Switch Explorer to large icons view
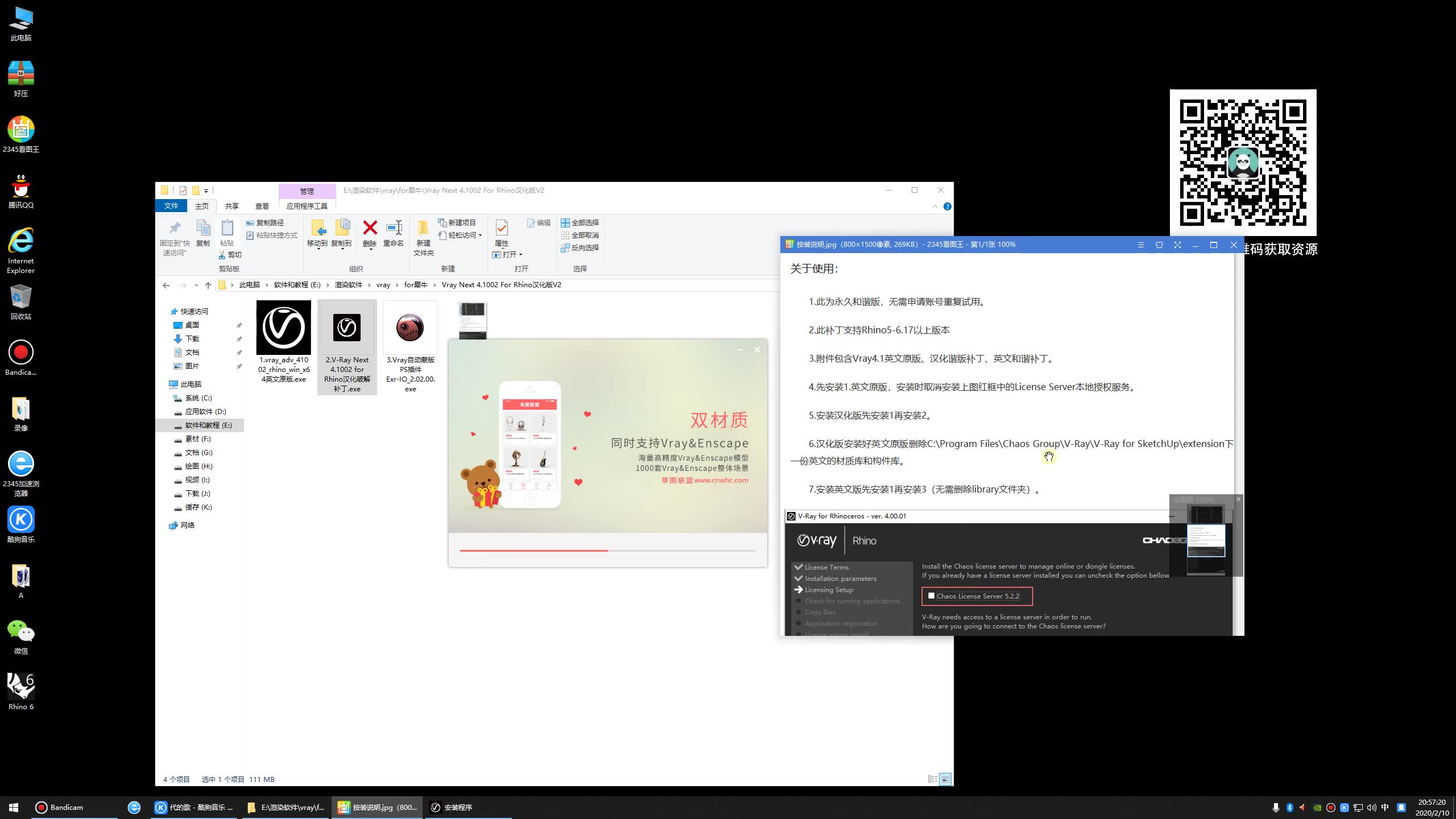This screenshot has width=1456, height=819. tap(946, 779)
